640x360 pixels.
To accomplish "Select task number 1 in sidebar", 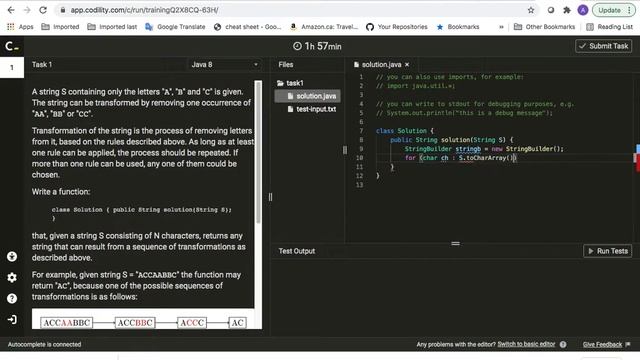I will tap(12, 67).
